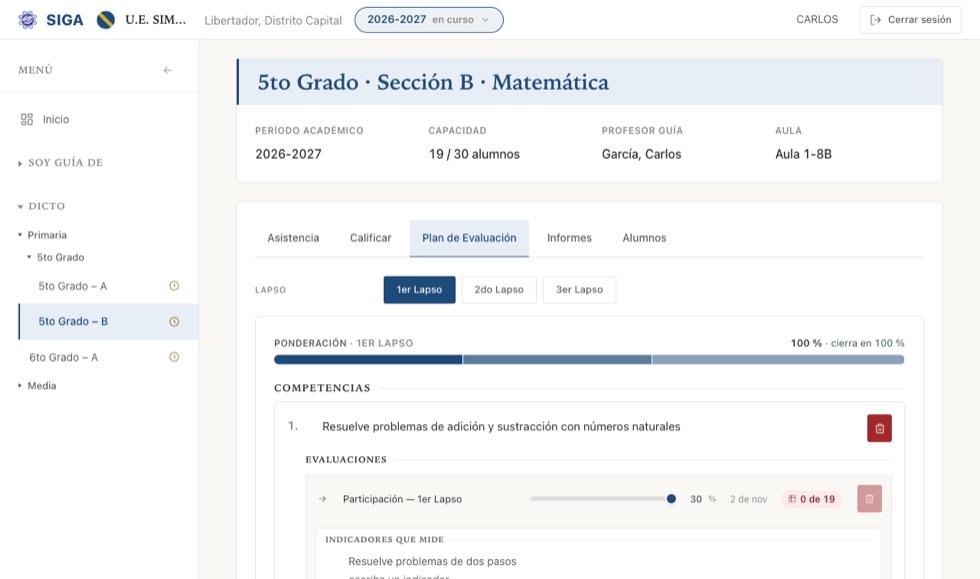Select the 1er Lapso toggle
The image size is (980, 579).
pyautogui.click(x=419, y=290)
